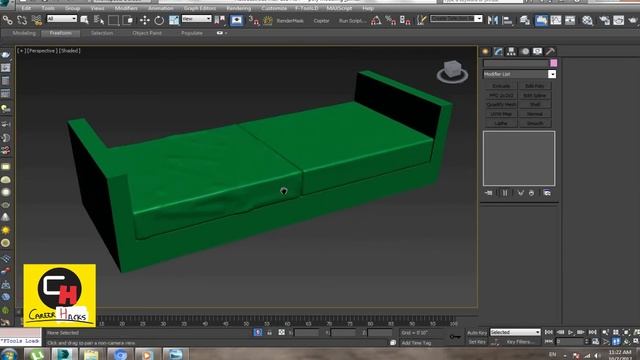Click Configure Modifier Sets icon
Screen dimensions: 640x360
point(547,193)
